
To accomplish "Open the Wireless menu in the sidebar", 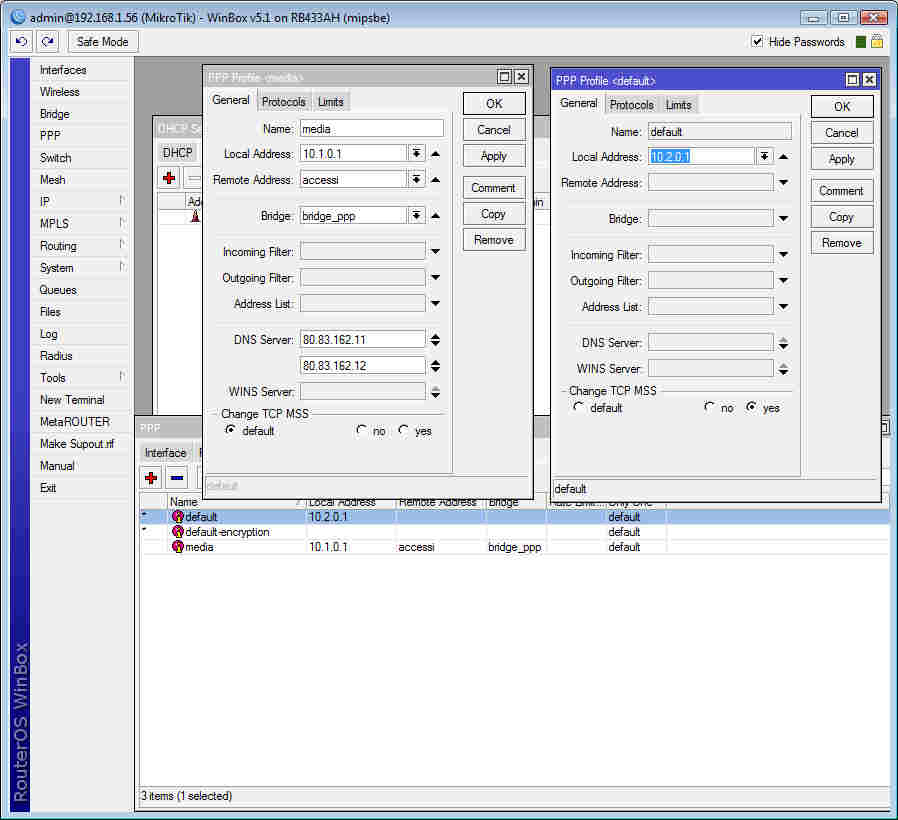I will point(60,92).
